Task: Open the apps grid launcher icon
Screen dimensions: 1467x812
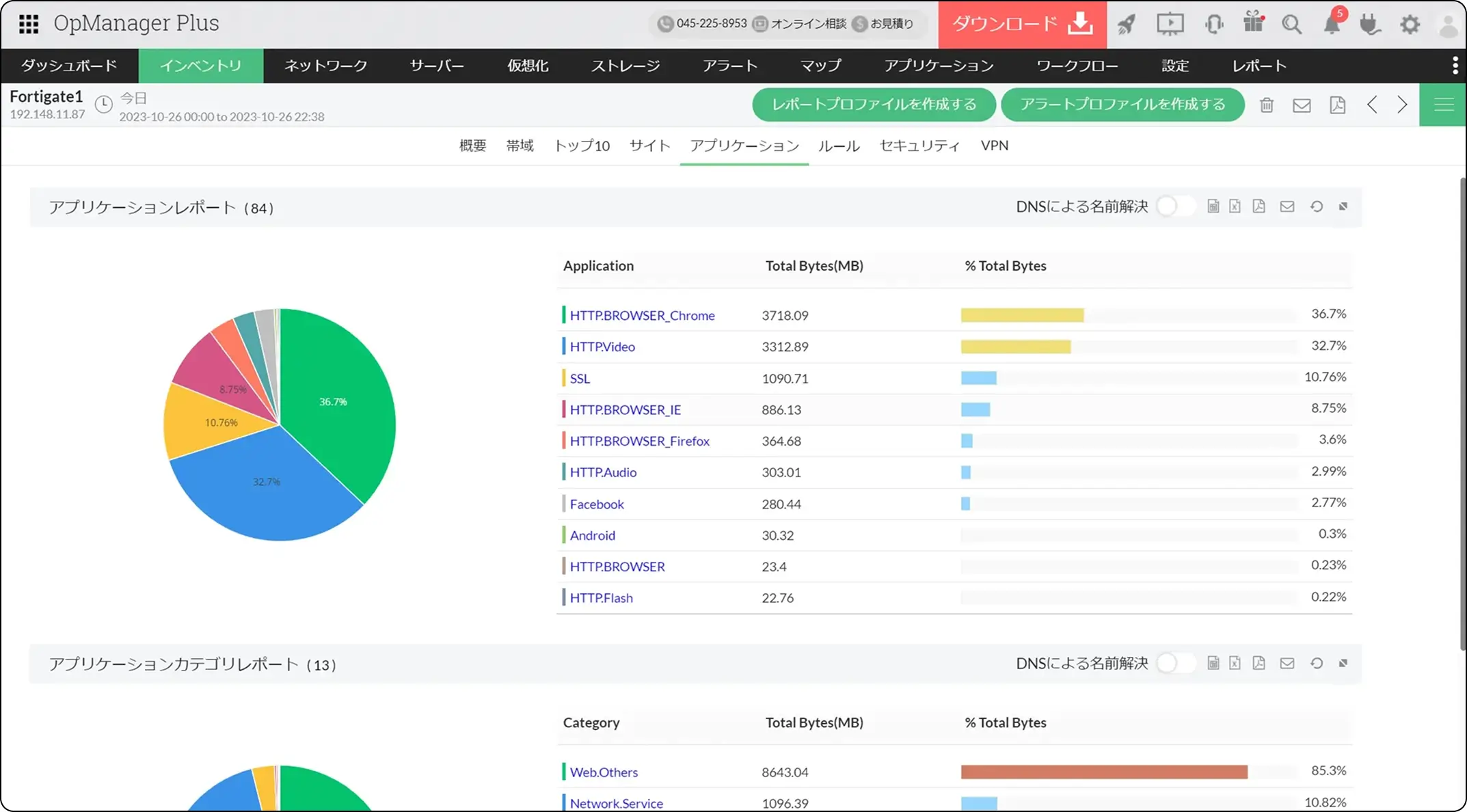Action: pyautogui.click(x=29, y=24)
